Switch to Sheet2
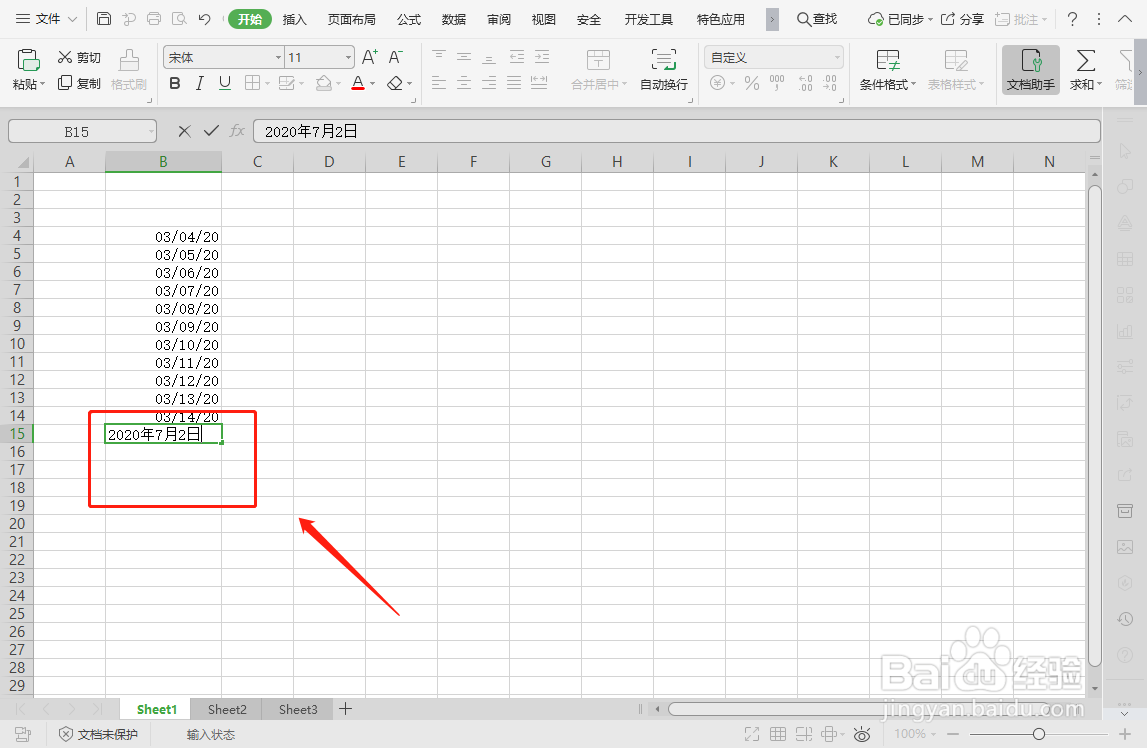This screenshot has width=1147, height=748. tap(226, 709)
